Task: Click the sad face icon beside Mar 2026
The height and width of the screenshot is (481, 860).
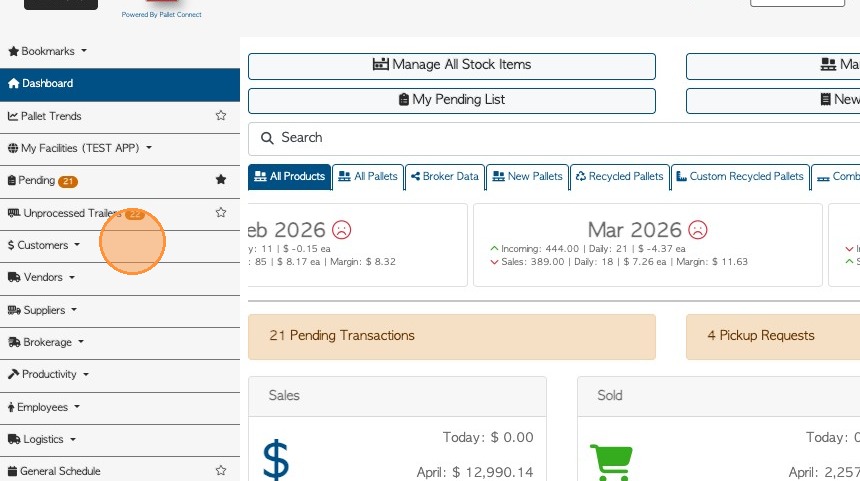Action: point(698,230)
